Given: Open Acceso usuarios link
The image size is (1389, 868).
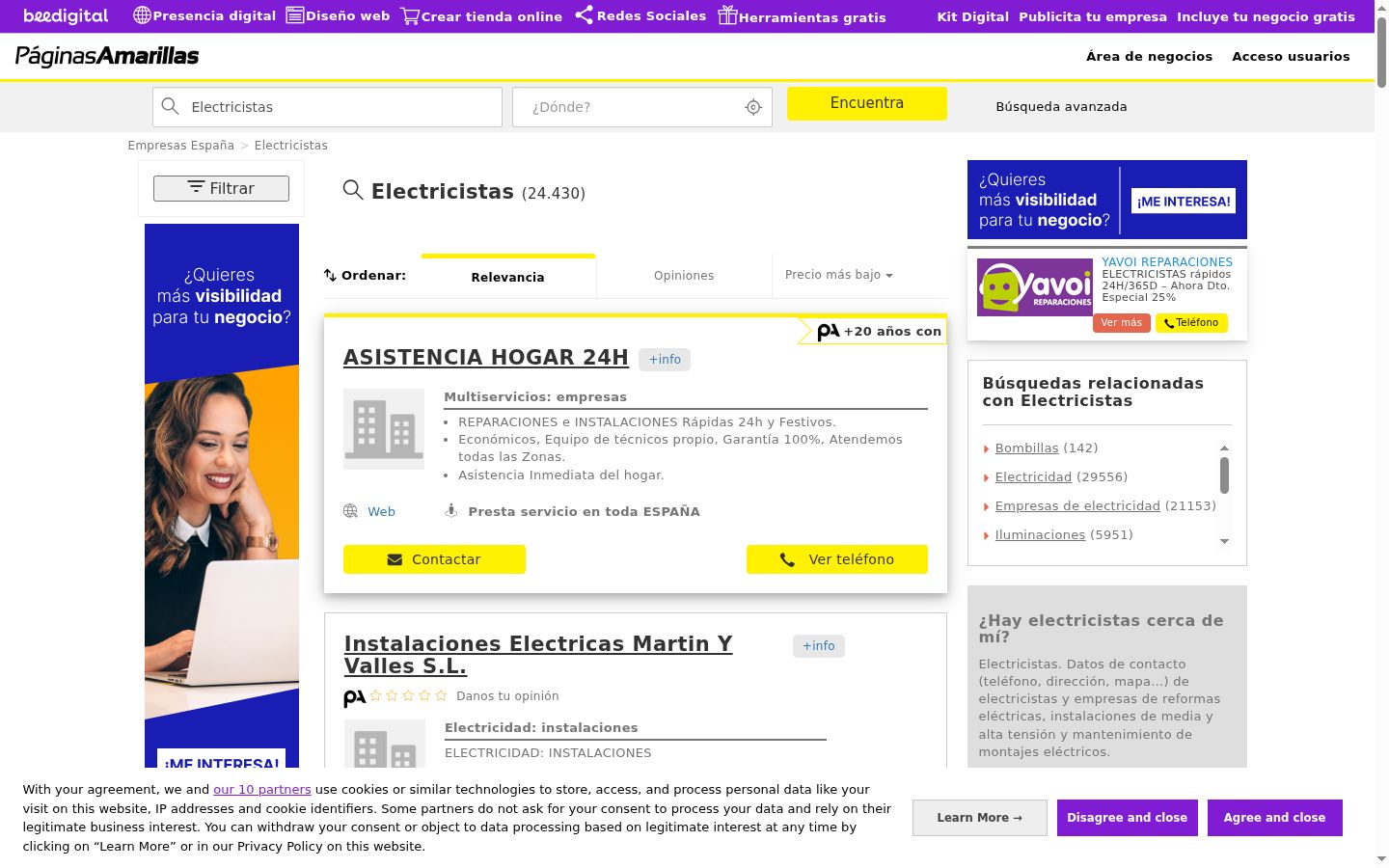Looking at the screenshot, I should 1291,56.
